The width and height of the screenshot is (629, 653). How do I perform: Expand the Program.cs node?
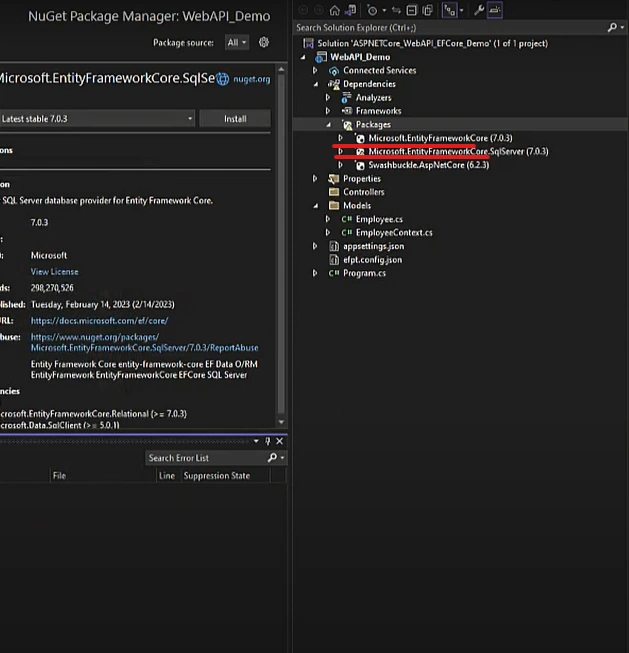[x=315, y=273]
